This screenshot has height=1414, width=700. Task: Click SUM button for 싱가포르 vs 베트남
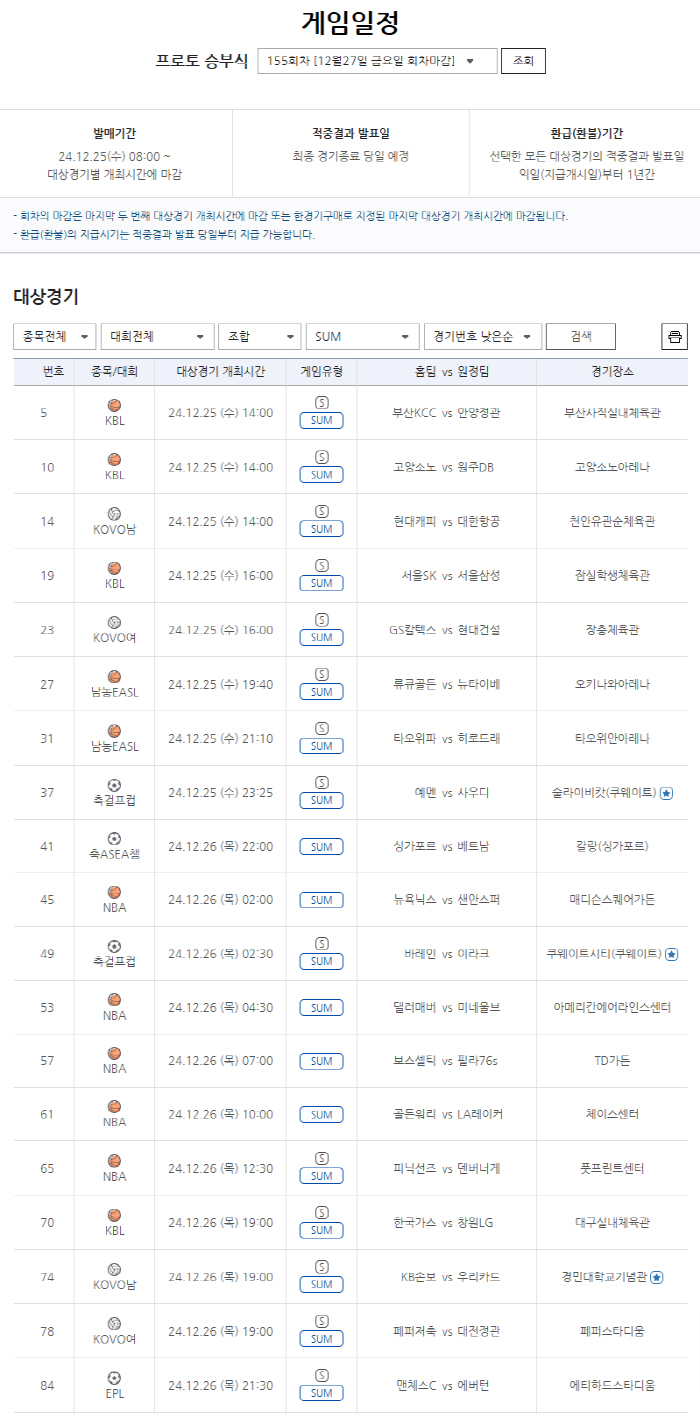(x=321, y=847)
